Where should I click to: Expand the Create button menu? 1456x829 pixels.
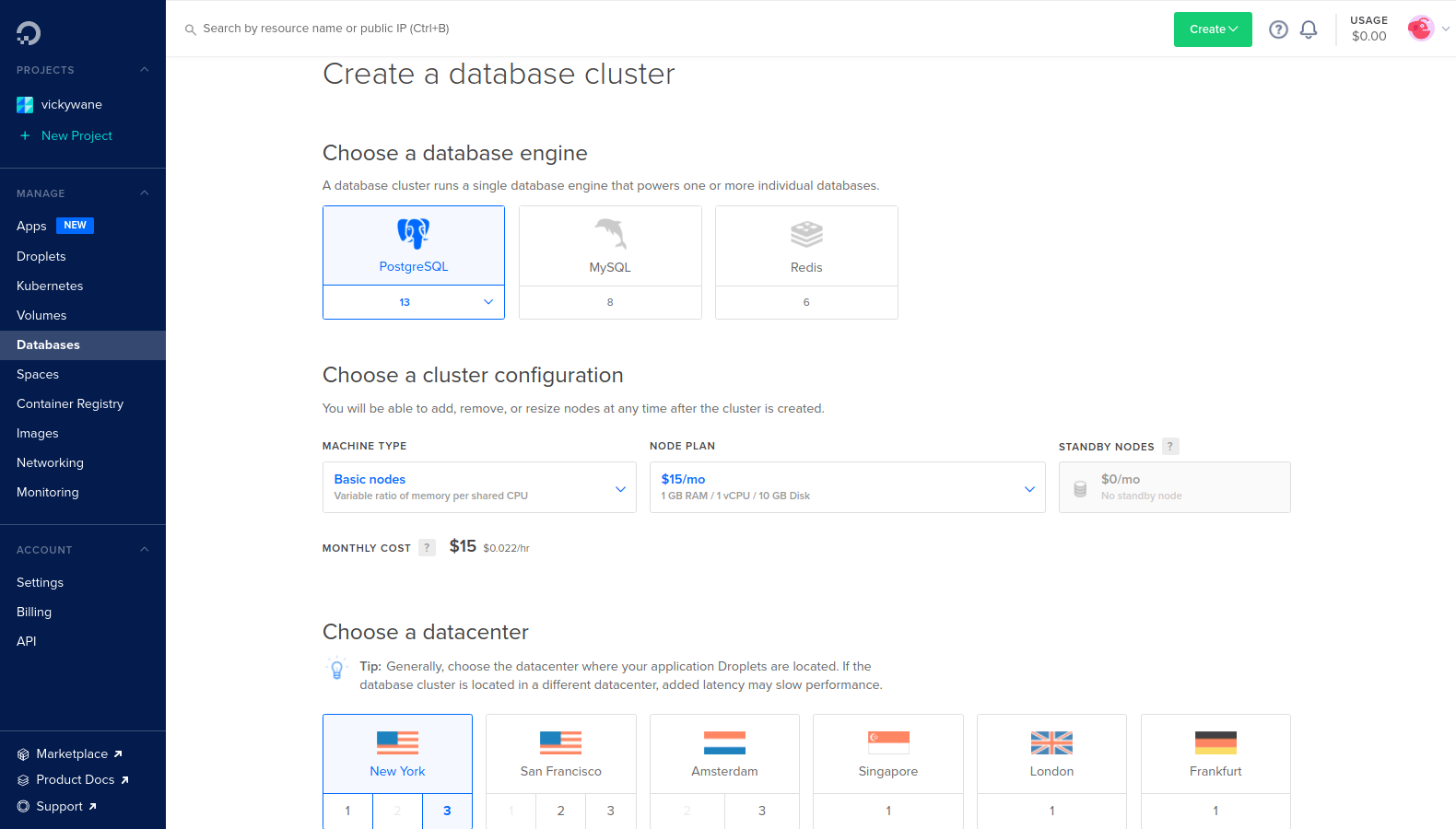point(1213,29)
